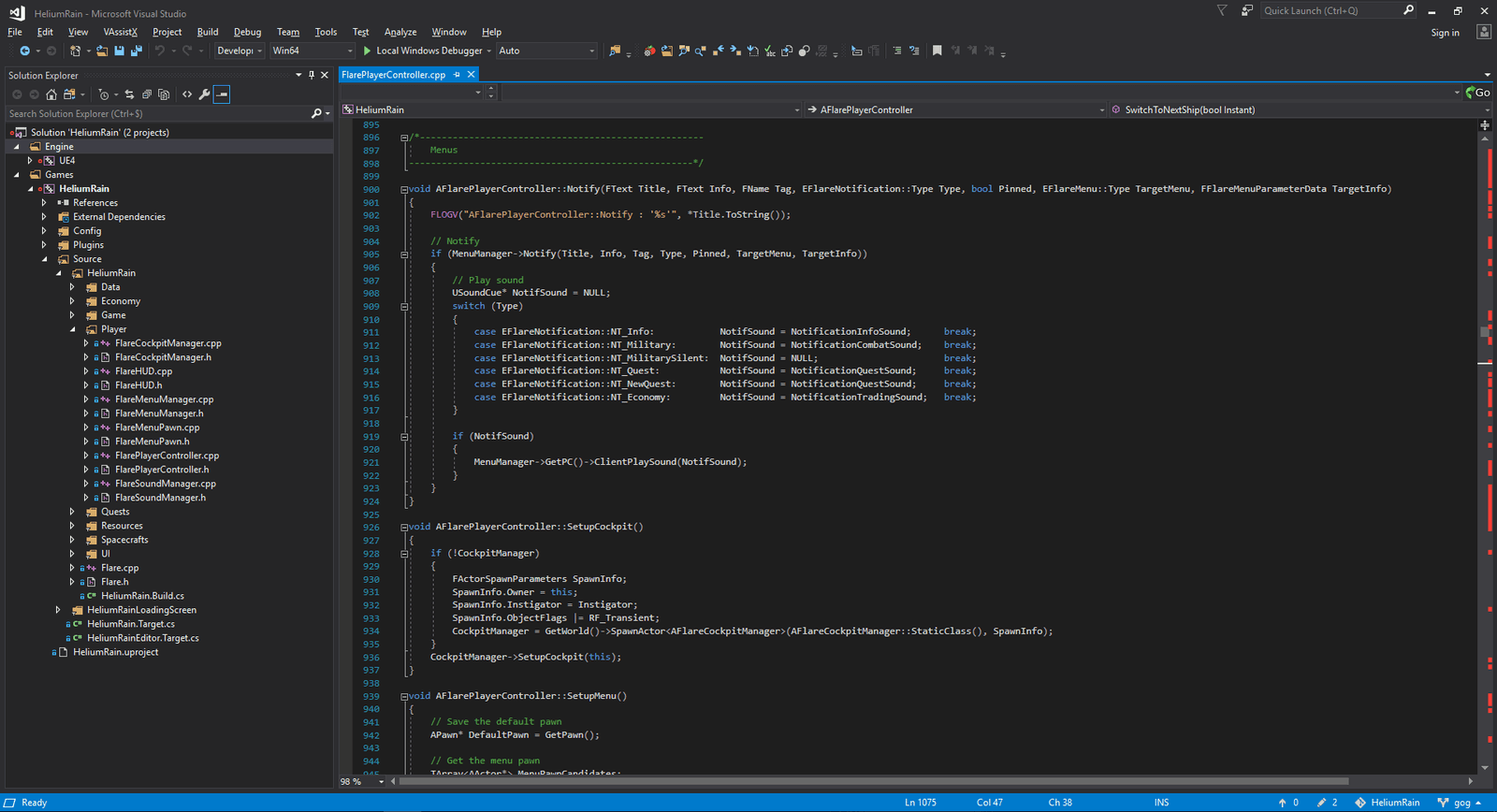Click the Navigate Backward arrow icon

[x=24, y=51]
